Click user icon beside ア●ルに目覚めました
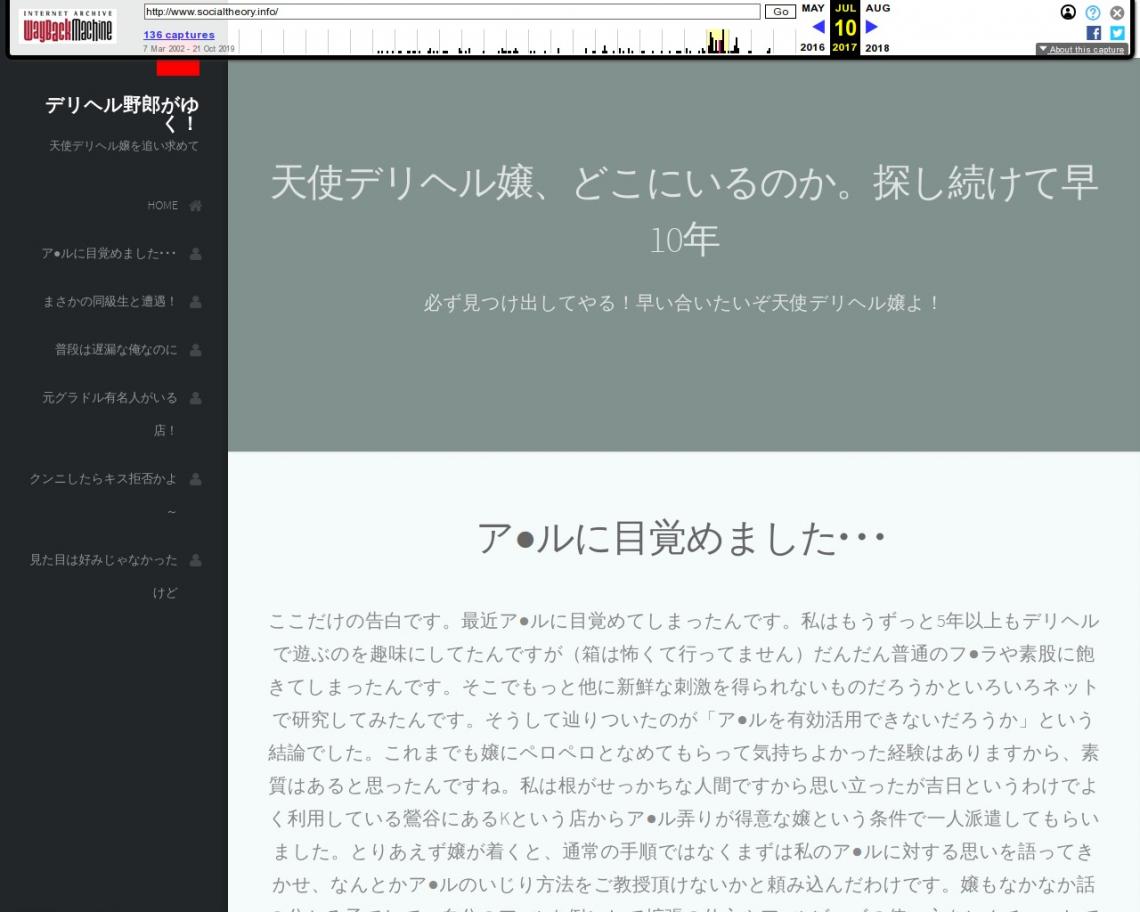The height and width of the screenshot is (912, 1140). click(x=196, y=254)
